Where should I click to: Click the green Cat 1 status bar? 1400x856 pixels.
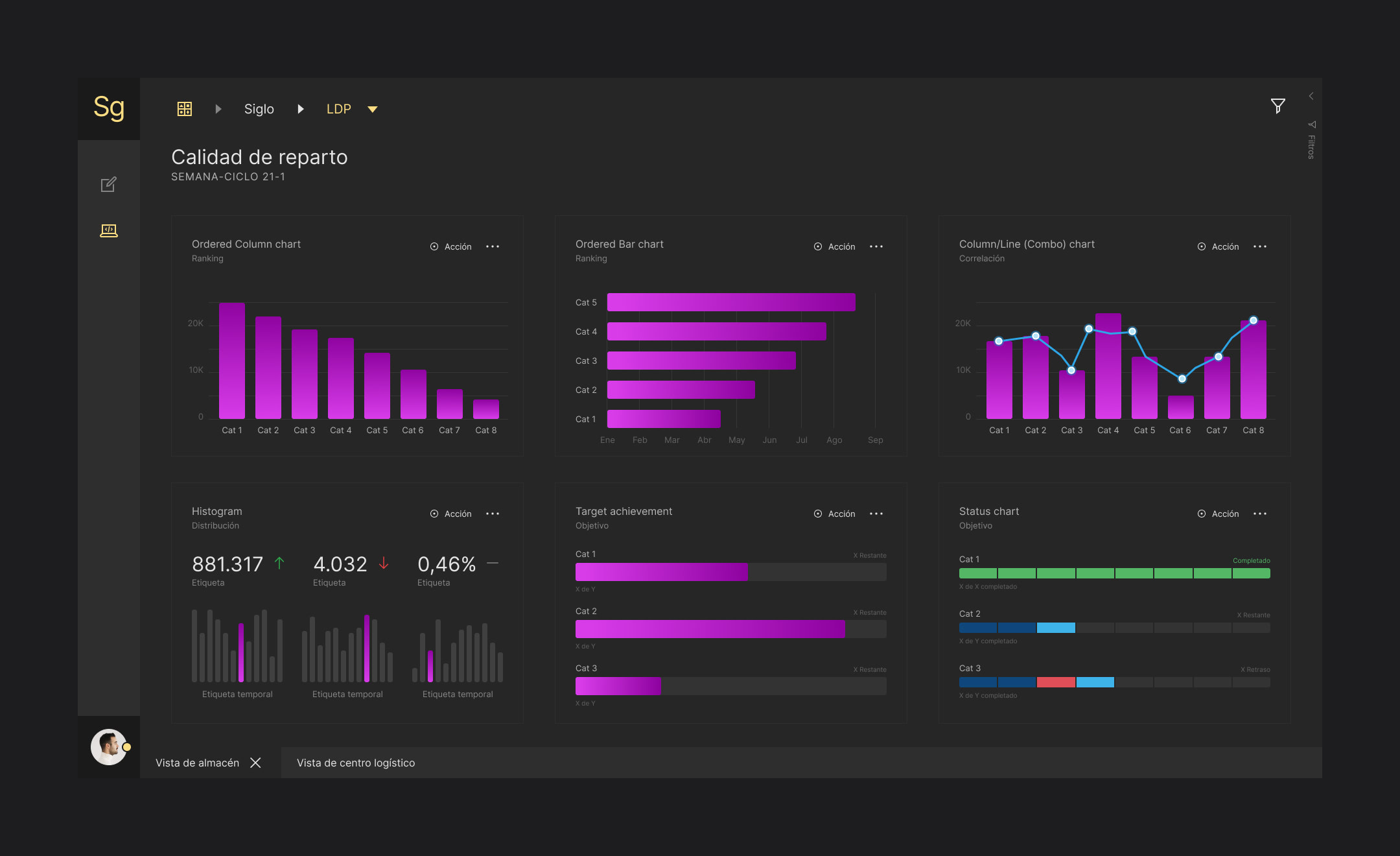pos(1115,573)
